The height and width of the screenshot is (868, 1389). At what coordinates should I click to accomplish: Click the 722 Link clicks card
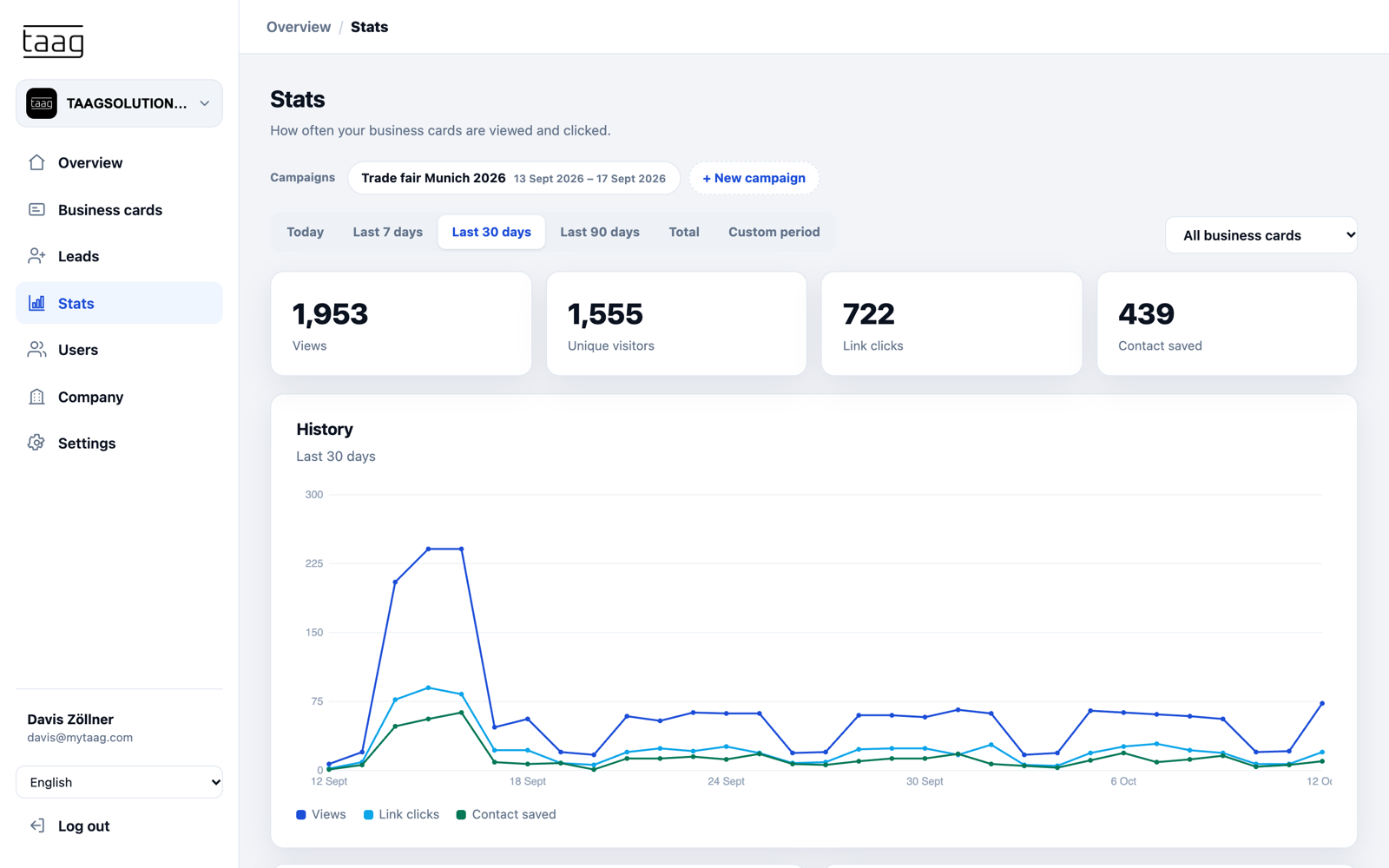(x=951, y=324)
